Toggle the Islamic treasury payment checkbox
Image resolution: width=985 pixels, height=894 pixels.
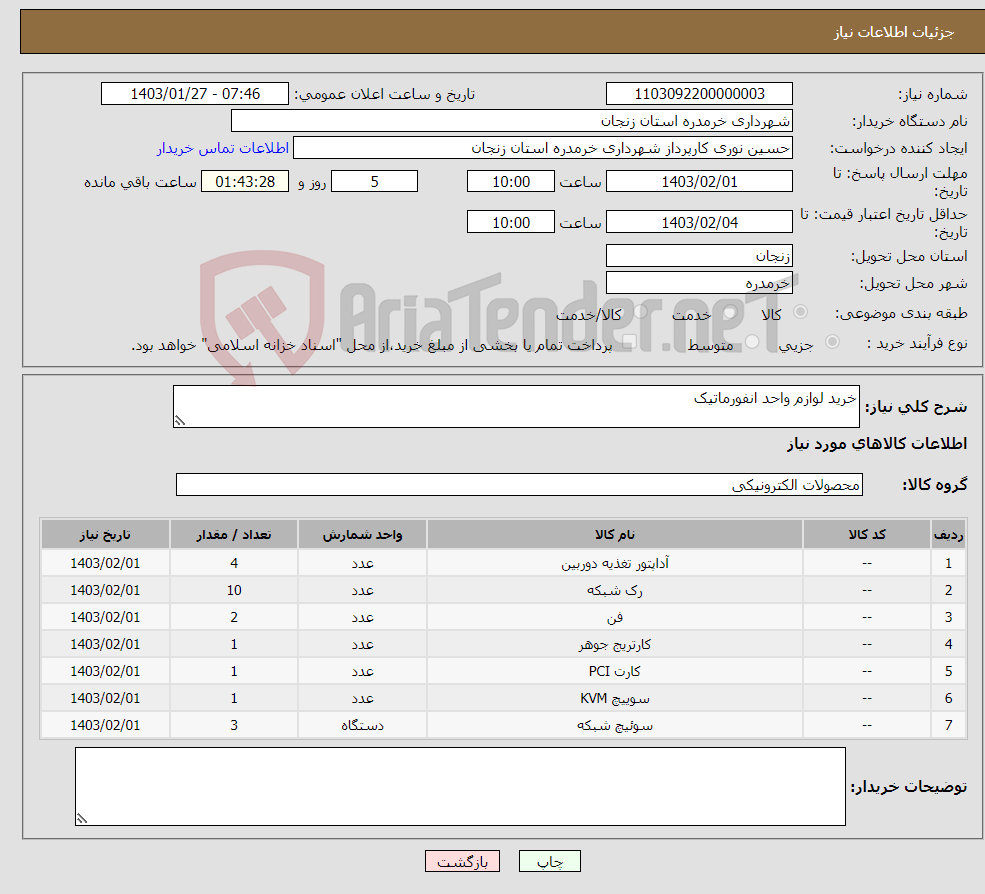tap(630, 342)
